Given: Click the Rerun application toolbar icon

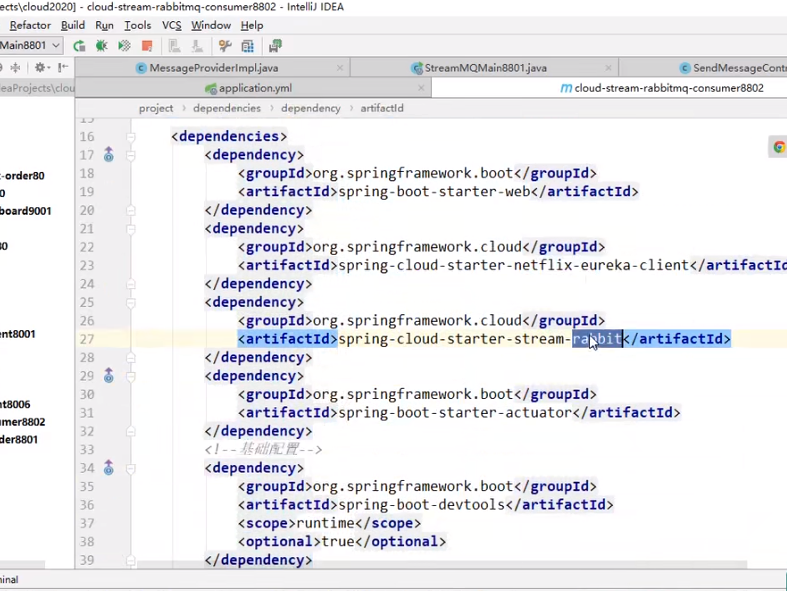Looking at the screenshot, I should pyautogui.click(x=79, y=46).
